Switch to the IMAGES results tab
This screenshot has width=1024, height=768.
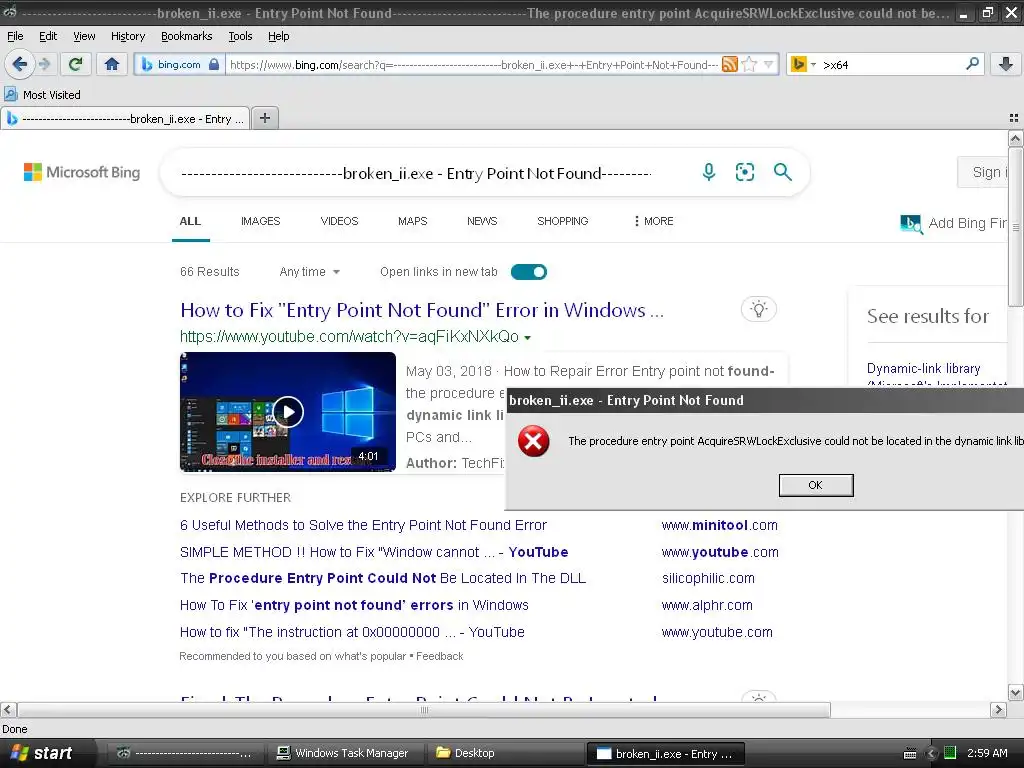(261, 221)
